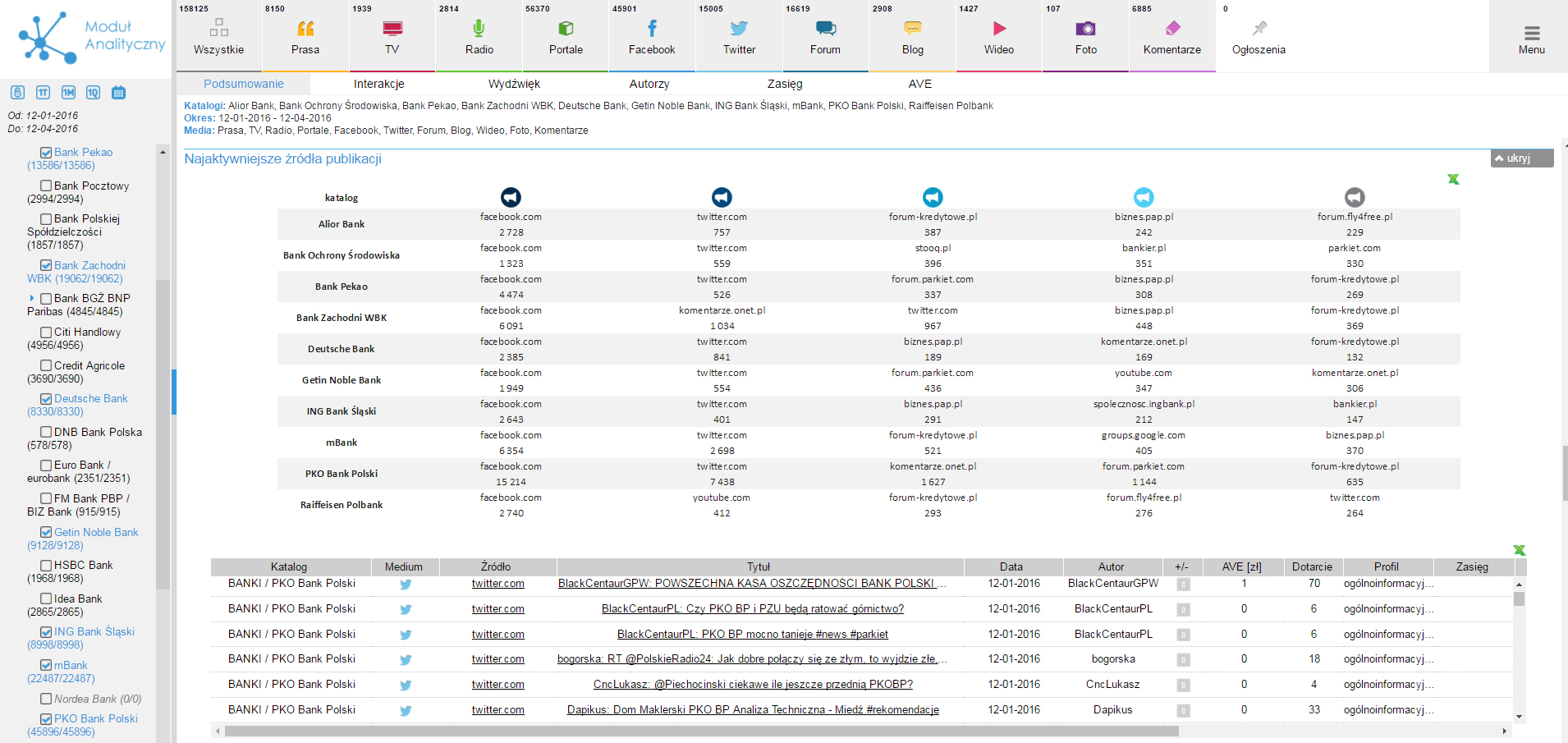Click the table horizontal scrollbar right arrow
1568x743 pixels.
click(x=1505, y=731)
